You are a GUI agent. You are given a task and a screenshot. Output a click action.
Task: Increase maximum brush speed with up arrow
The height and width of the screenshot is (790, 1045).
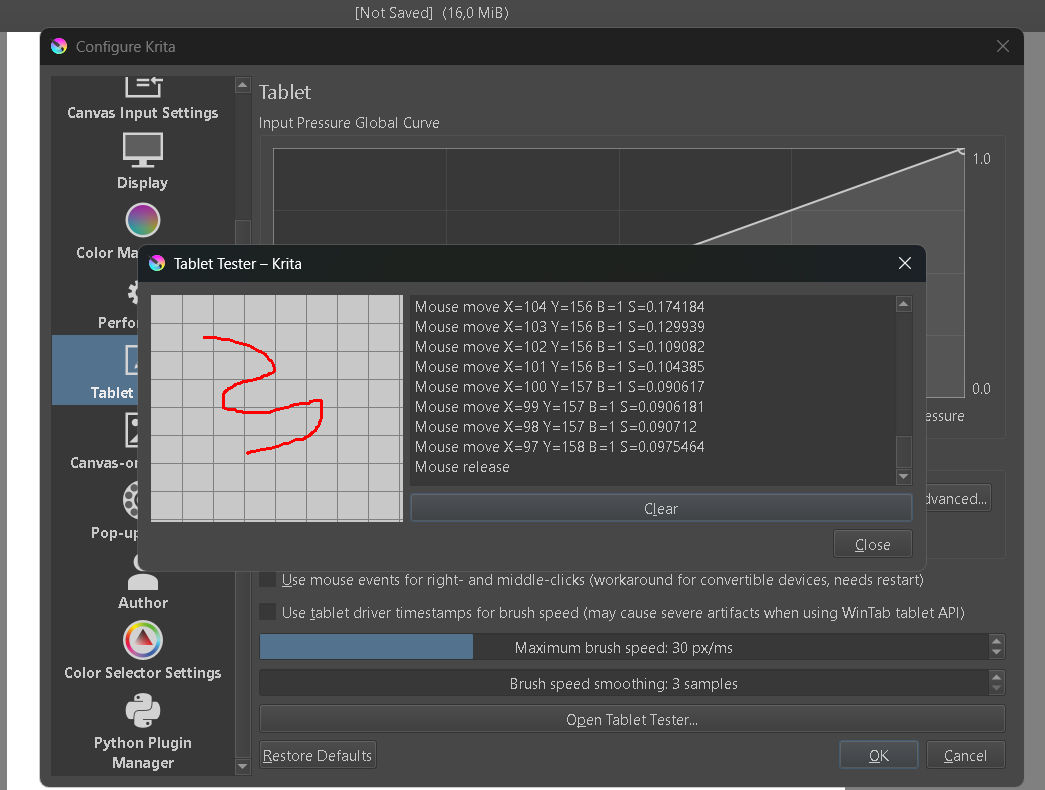tap(996, 641)
